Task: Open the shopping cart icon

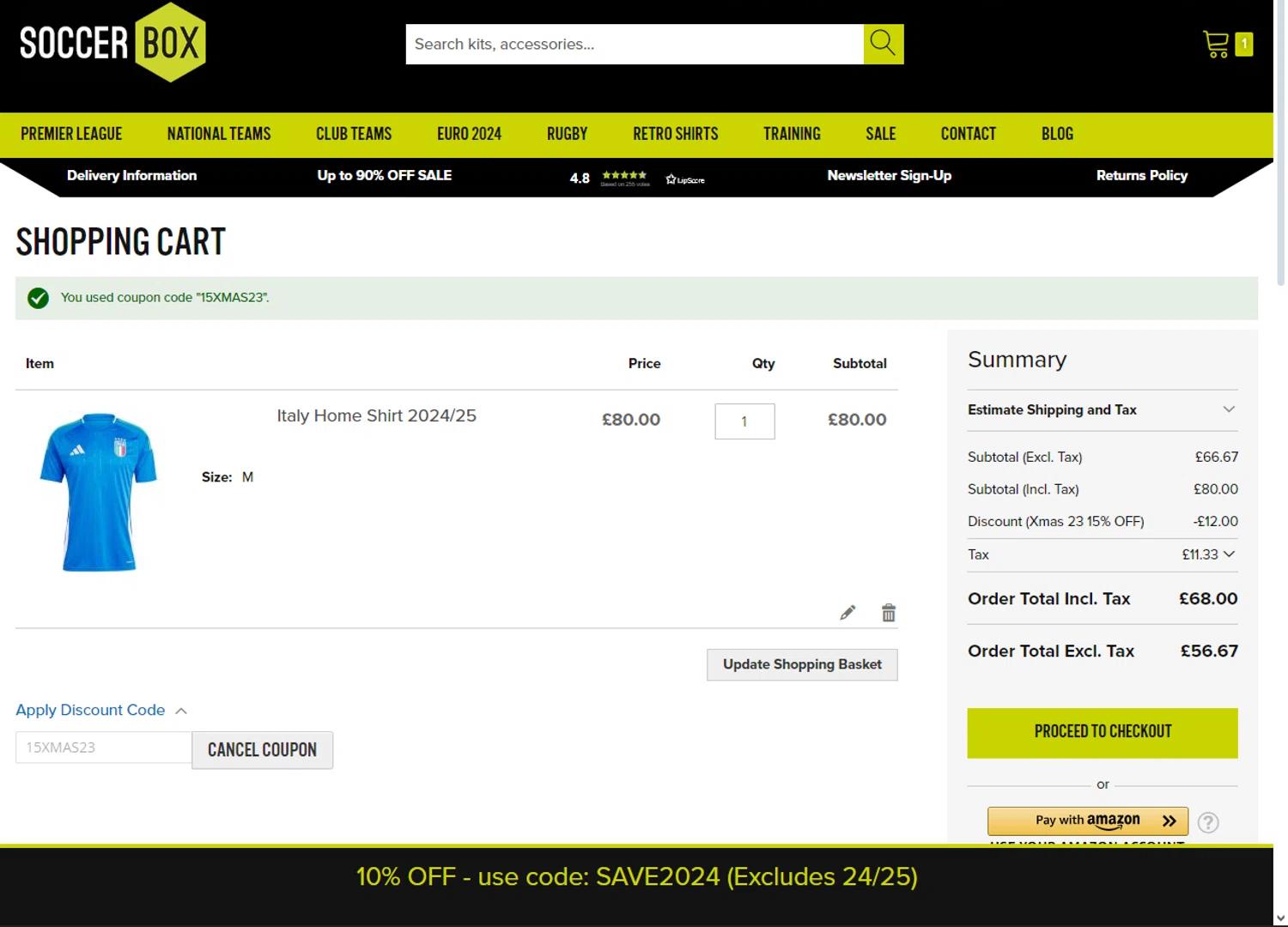Action: click(1216, 44)
